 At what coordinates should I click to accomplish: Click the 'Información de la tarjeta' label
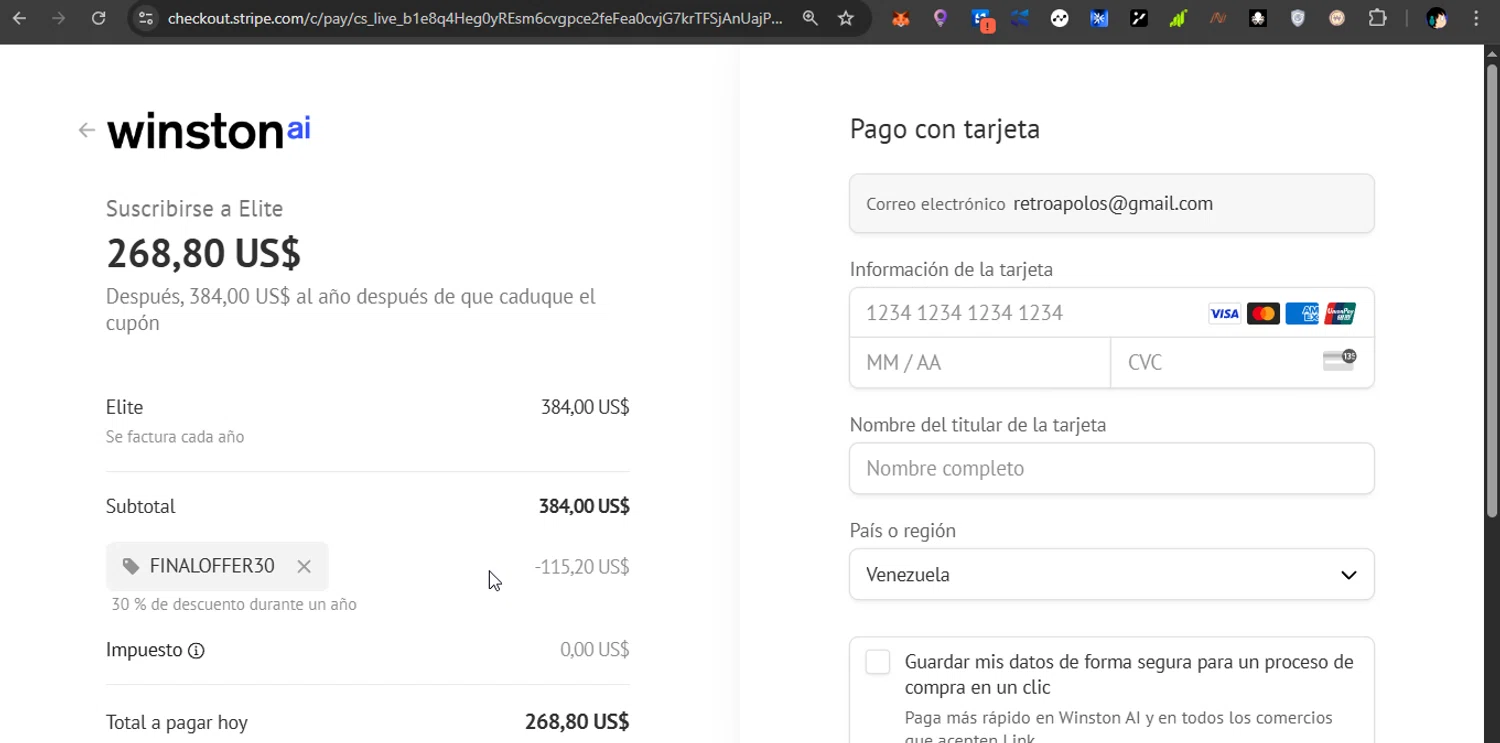pyautogui.click(x=951, y=270)
